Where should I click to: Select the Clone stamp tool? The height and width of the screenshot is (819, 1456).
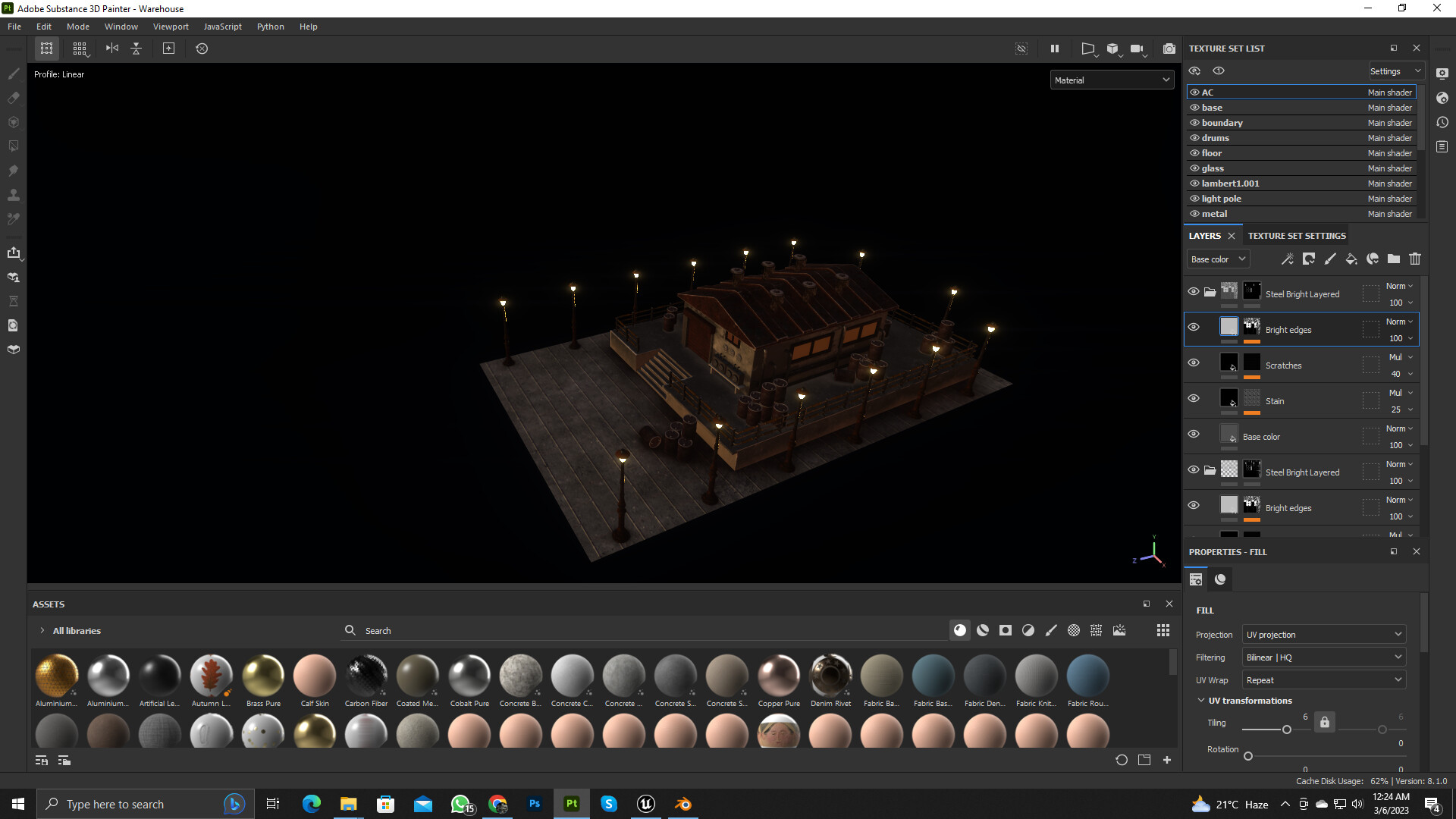(13, 195)
